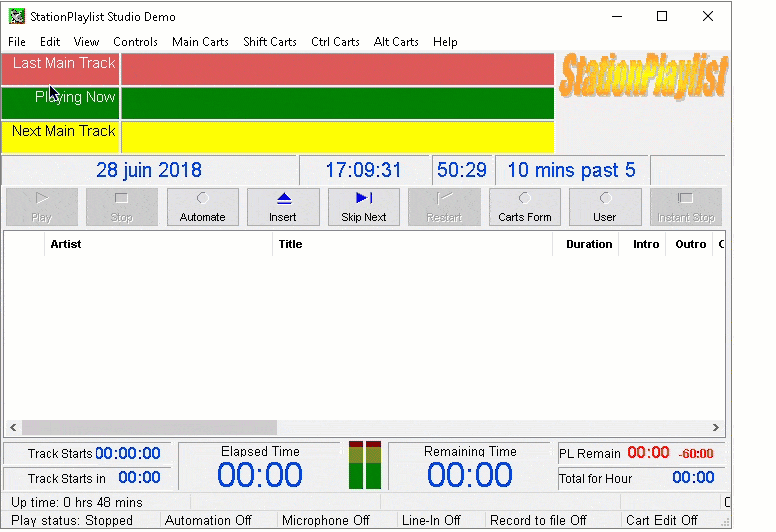
Task: Open the Ctrl Carts menu
Action: (x=335, y=42)
